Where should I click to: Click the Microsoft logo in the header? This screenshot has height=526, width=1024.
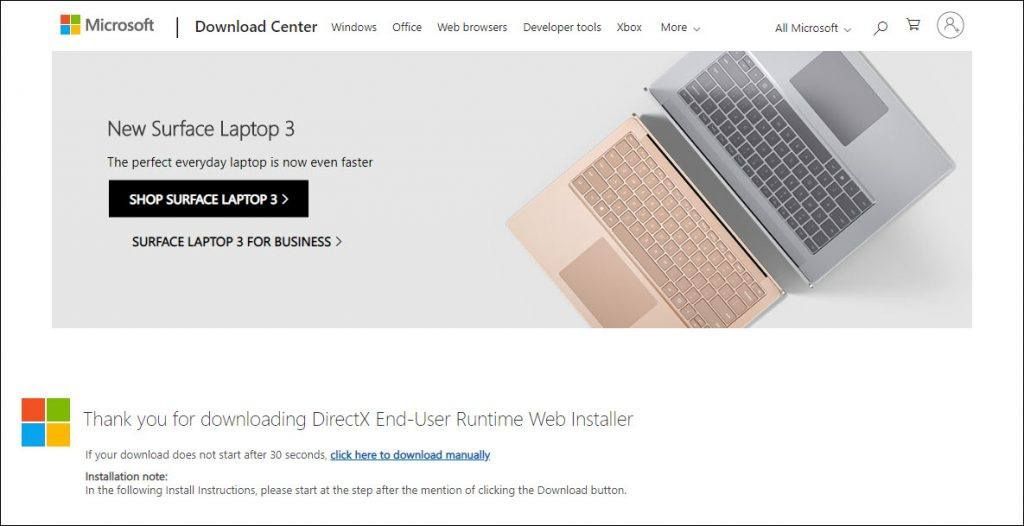click(x=107, y=25)
